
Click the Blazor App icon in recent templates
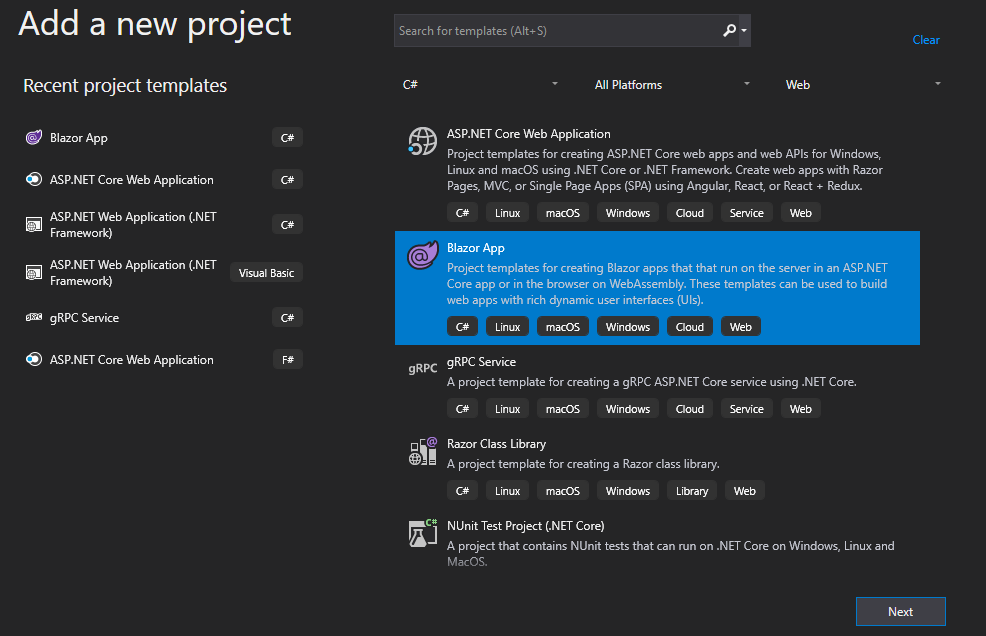pos(34,137)
